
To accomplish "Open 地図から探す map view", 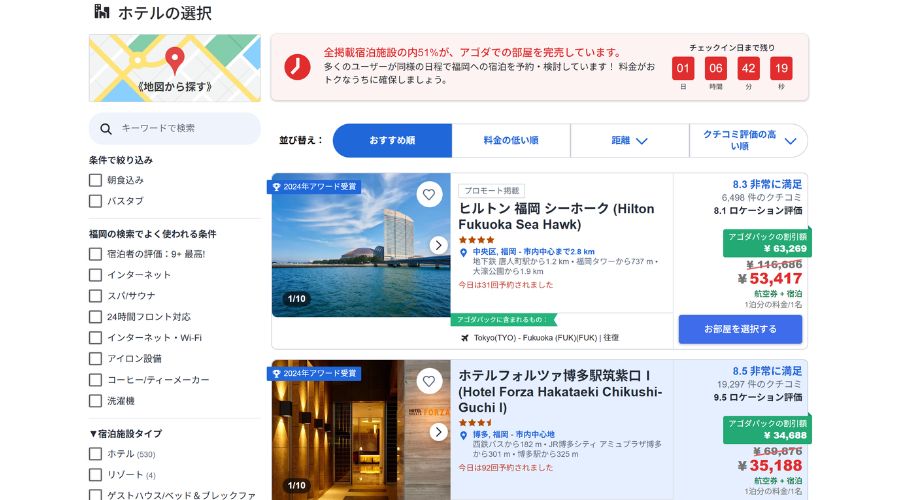I will (175, 68).
